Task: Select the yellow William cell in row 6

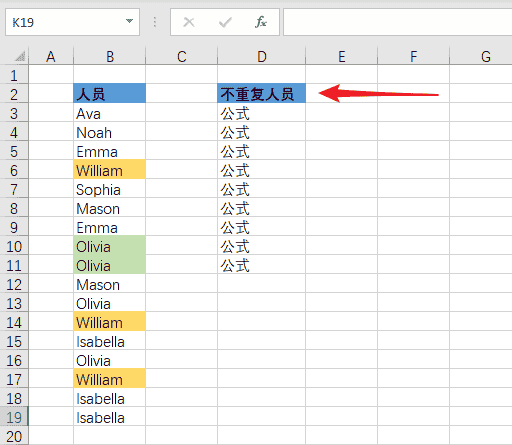Action: click(x=110, y=169)
